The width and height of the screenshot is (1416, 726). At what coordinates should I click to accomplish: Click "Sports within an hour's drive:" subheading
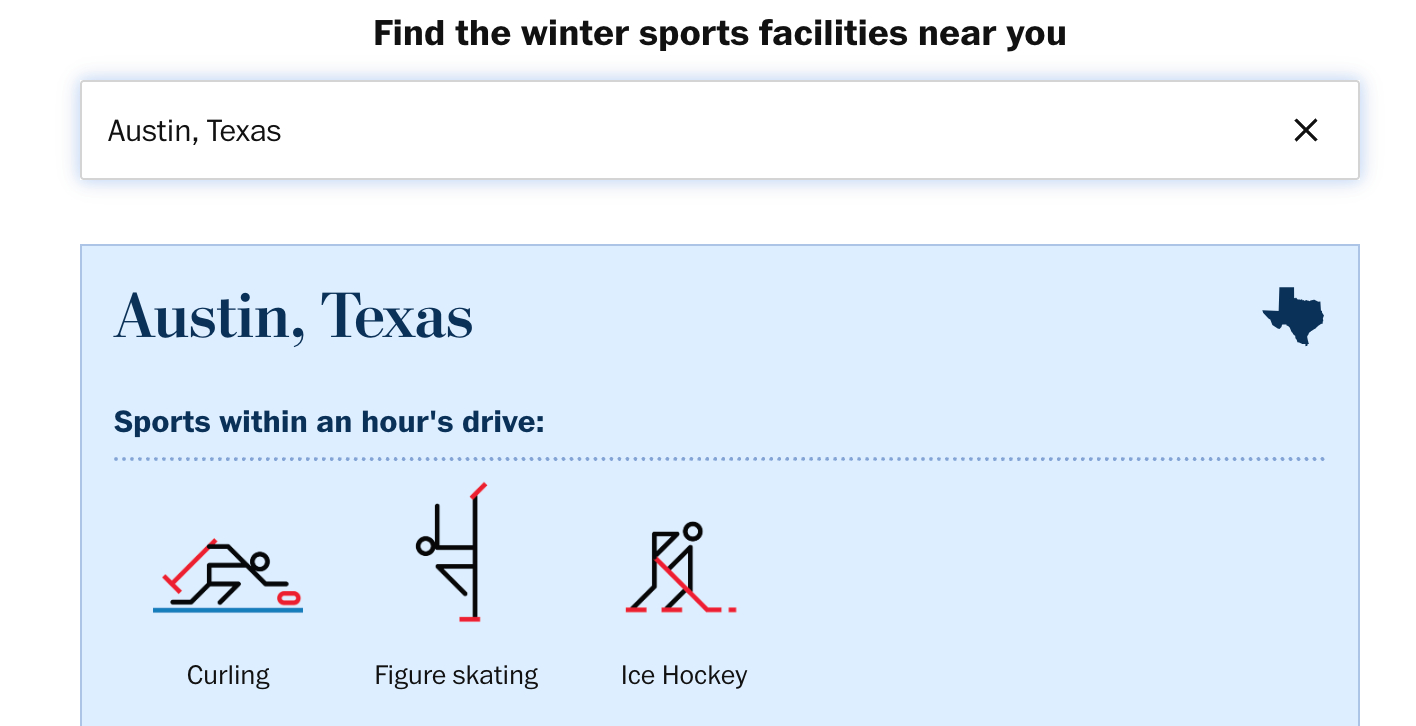pyautogui.click(x=329, y=421)
